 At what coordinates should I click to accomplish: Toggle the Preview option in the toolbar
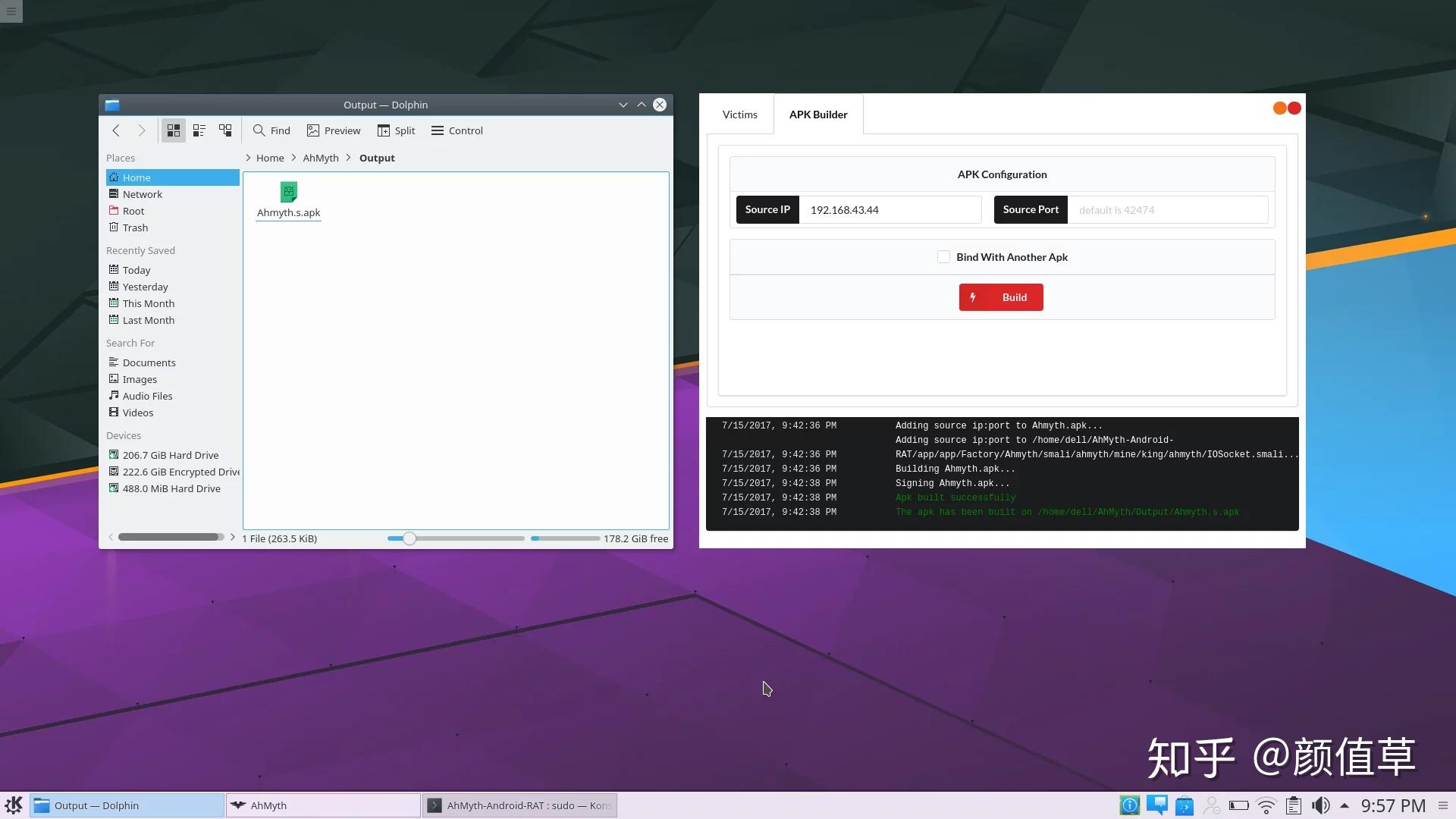[334, 130]
